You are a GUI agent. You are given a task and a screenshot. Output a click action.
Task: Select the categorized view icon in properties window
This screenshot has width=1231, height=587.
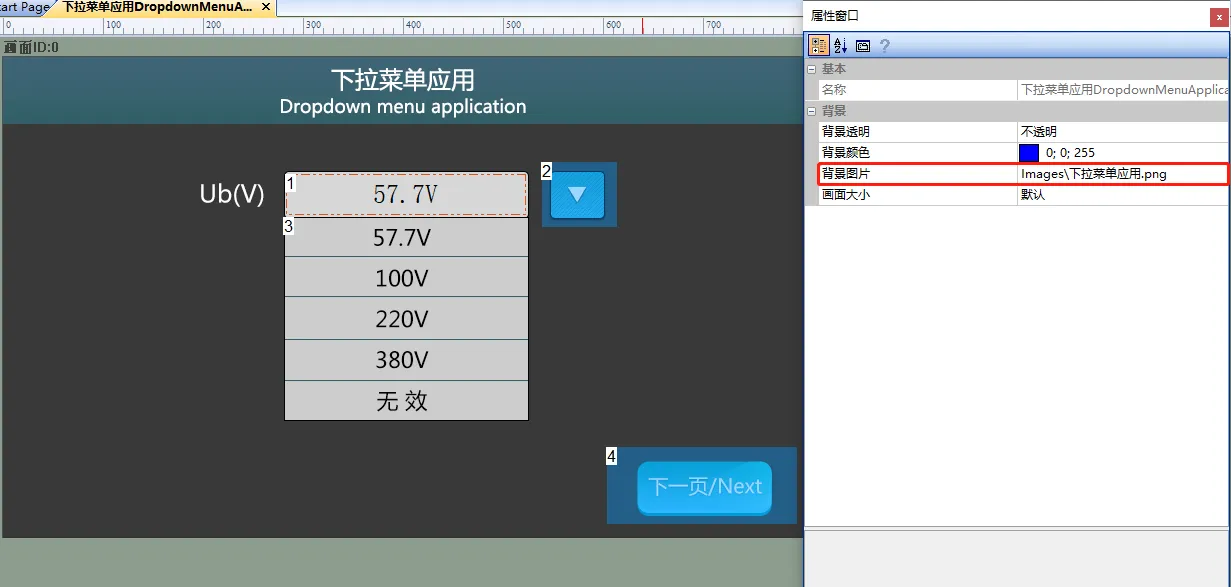click(x=818, y=45)
